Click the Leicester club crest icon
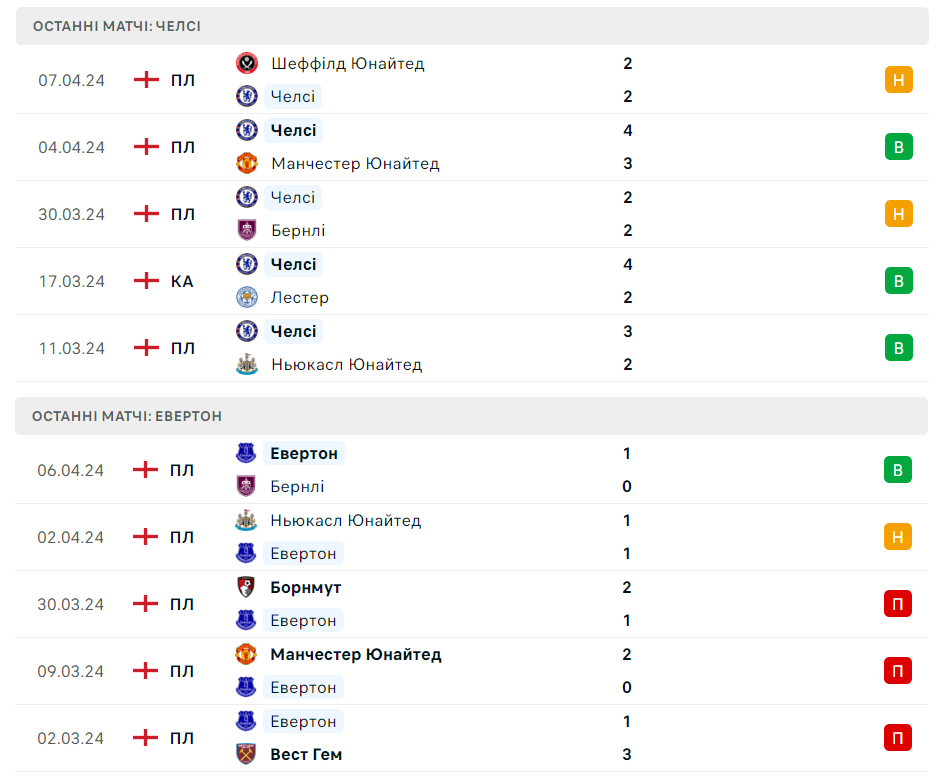Viewport: 940px width, 776px height. coord(246,297)
